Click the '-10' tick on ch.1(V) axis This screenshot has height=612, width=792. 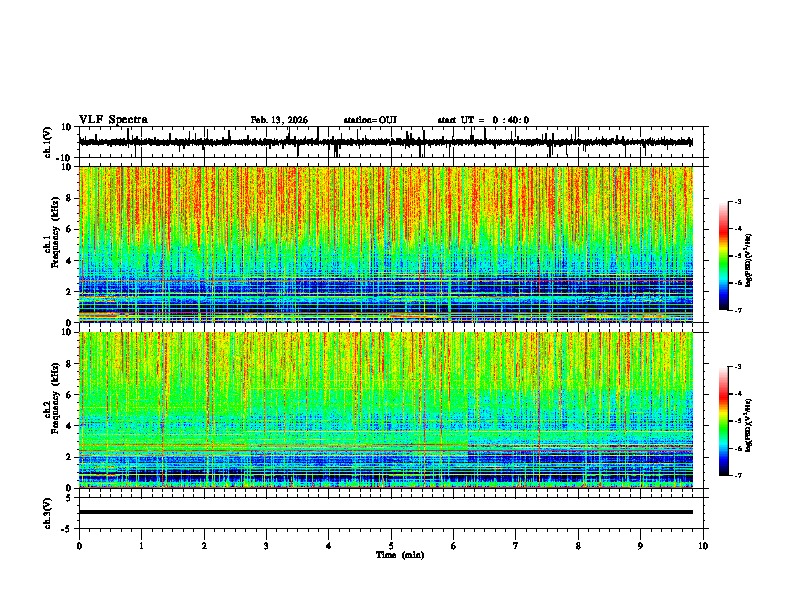pos(65,158)
